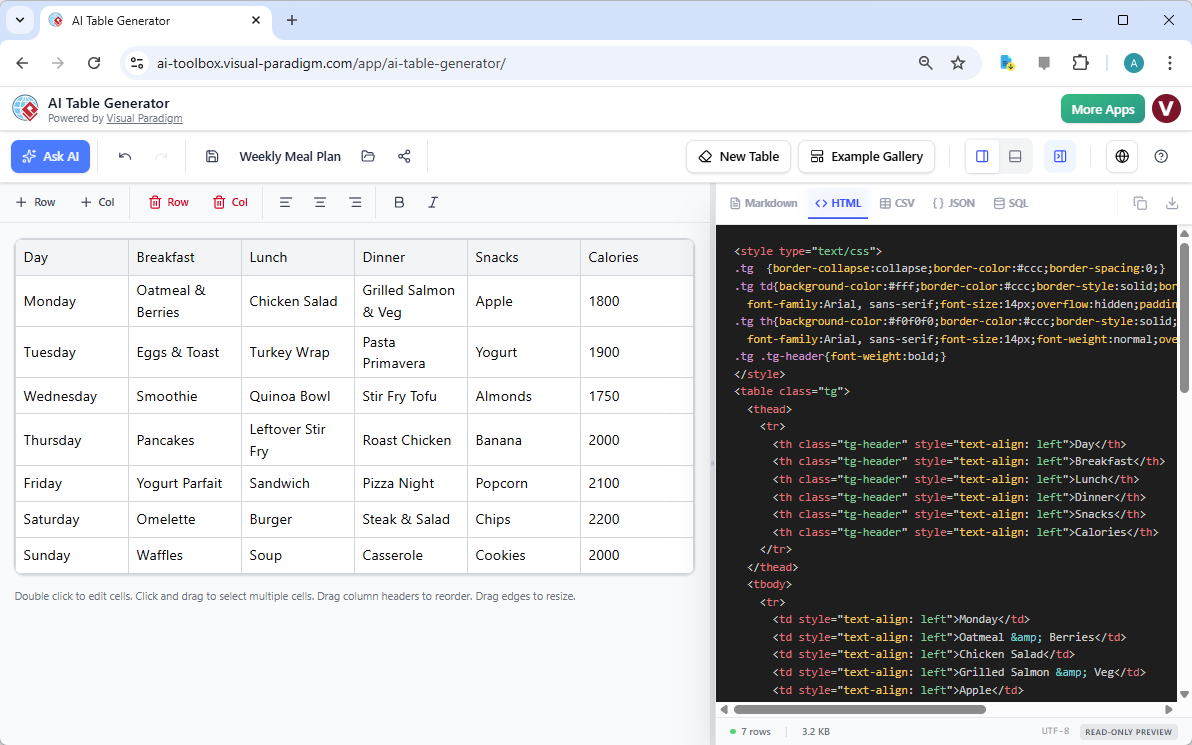Screen dimensions: 1192x745
Task: Switch to horizontal split layout view
Action: pos(1015,156)
